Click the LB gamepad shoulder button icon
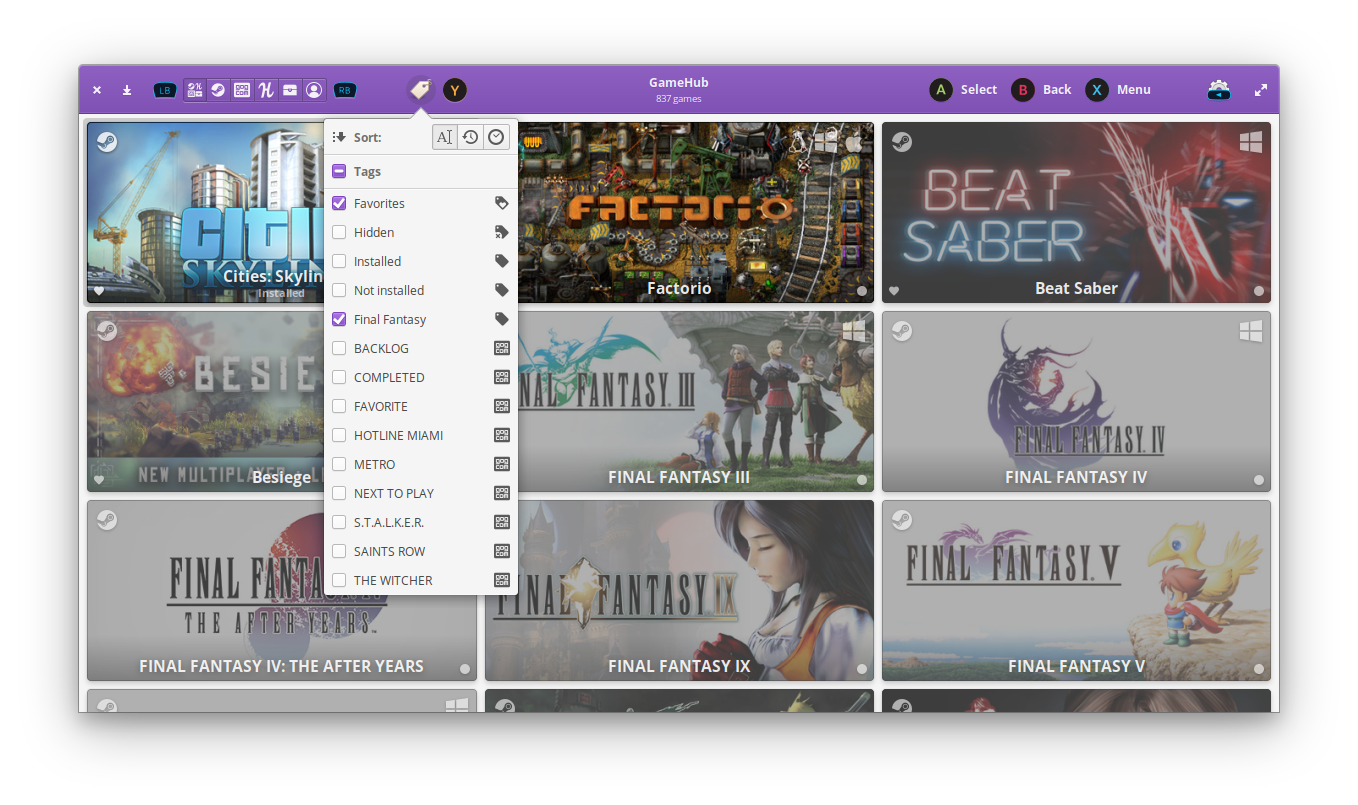 (165, 90)
